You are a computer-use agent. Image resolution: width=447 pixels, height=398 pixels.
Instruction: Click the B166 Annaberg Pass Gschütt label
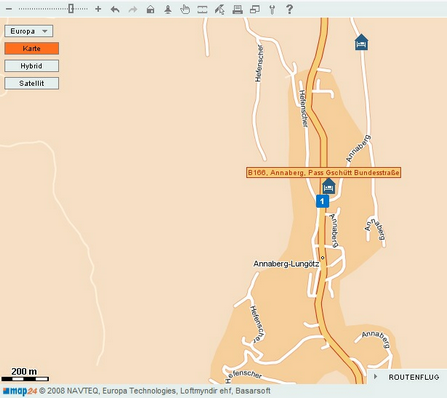click(x=323, y=172)
